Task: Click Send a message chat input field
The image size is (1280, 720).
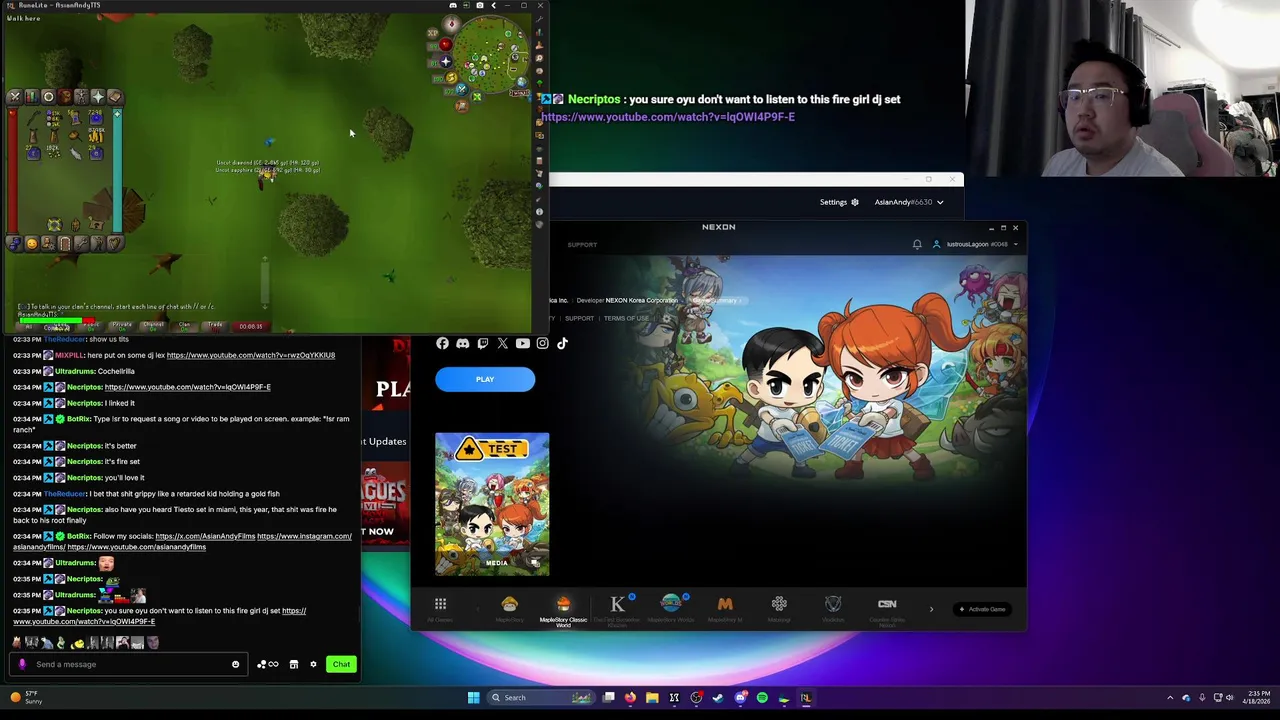Action: pos(130,664)
